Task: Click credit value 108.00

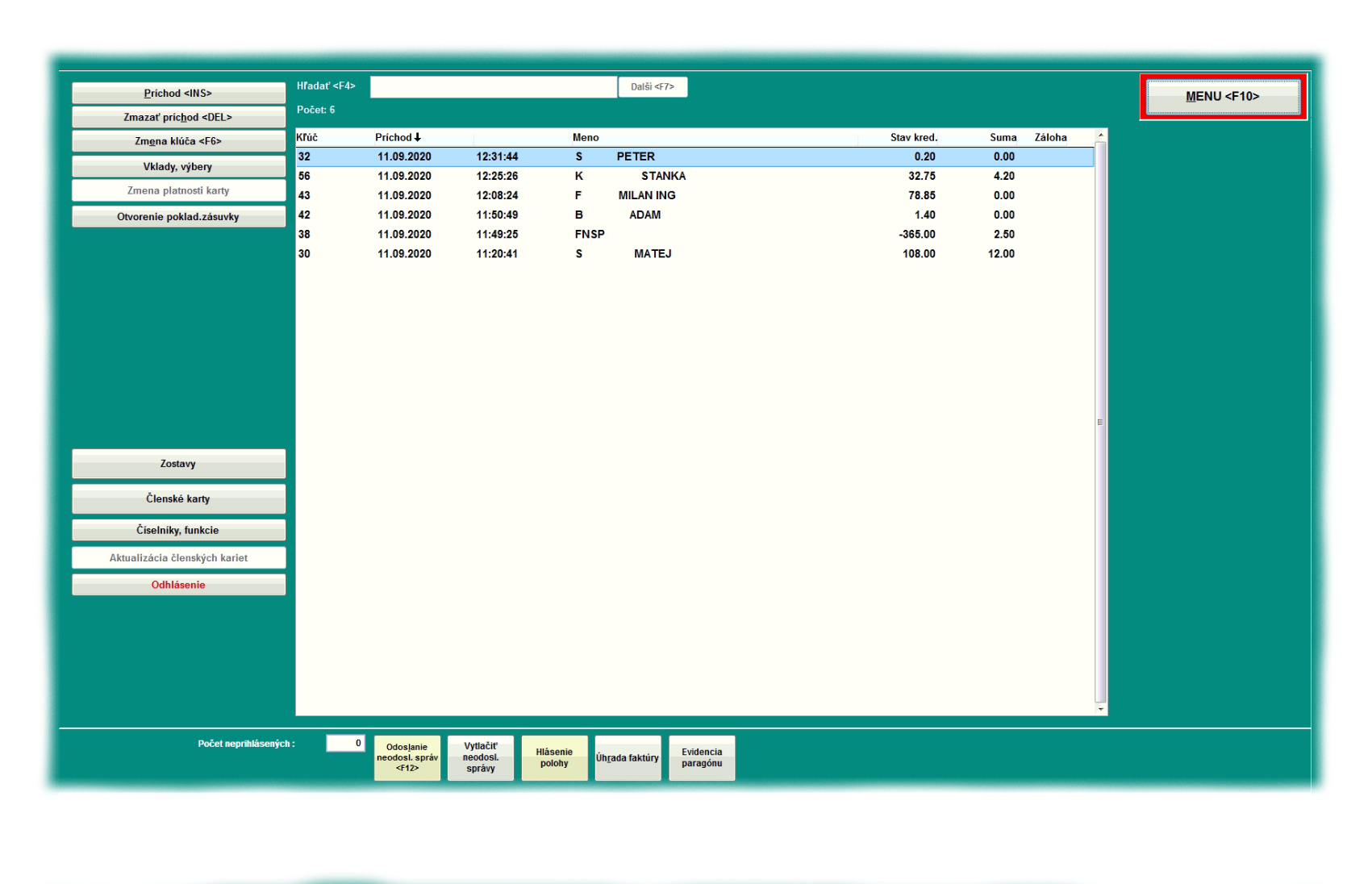Action: (x=919, y=254)
